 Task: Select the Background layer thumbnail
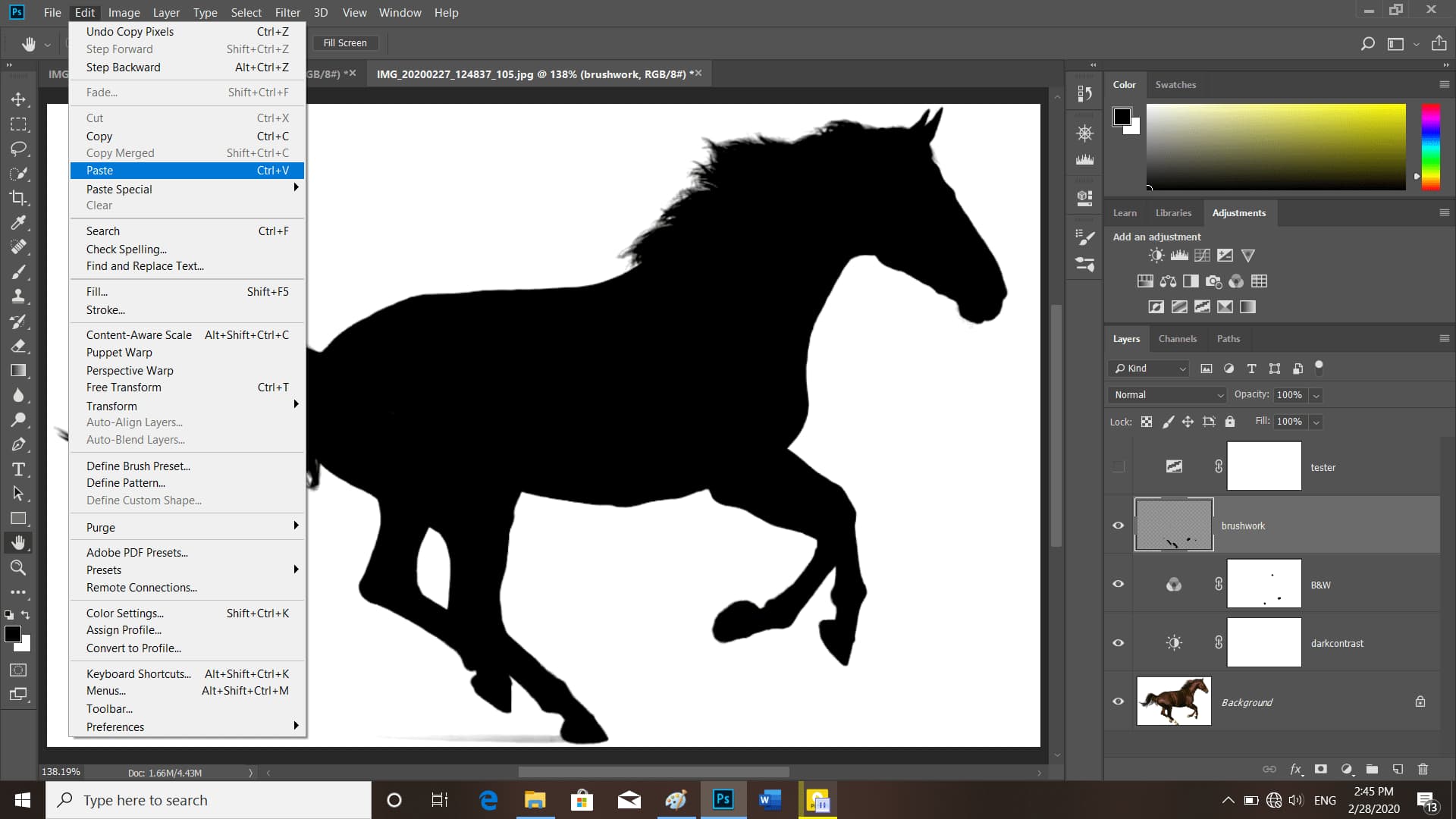(x=1173, y=701)
